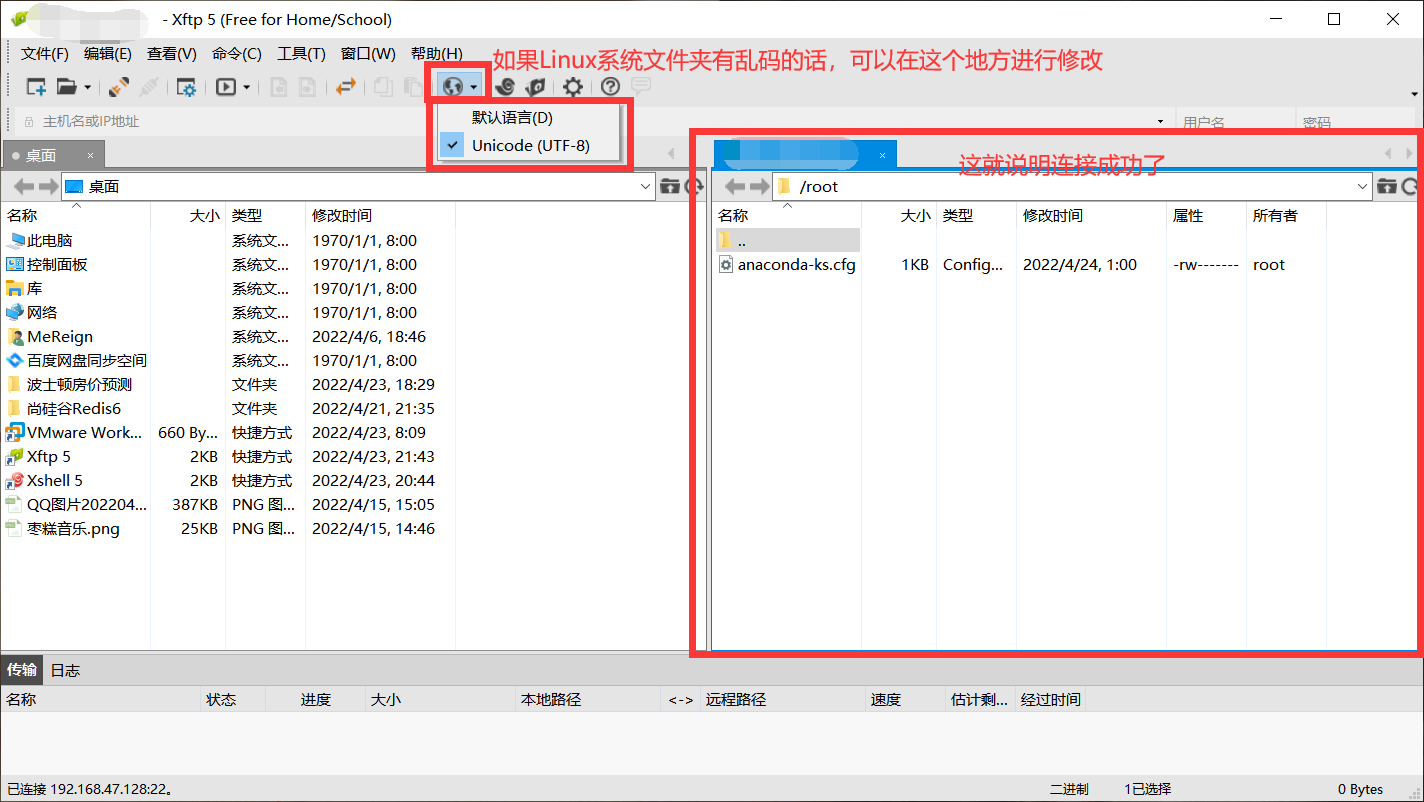Open the 窗口(W) menu
Screen dimensions: 1424x802
(x=368, y=54)
